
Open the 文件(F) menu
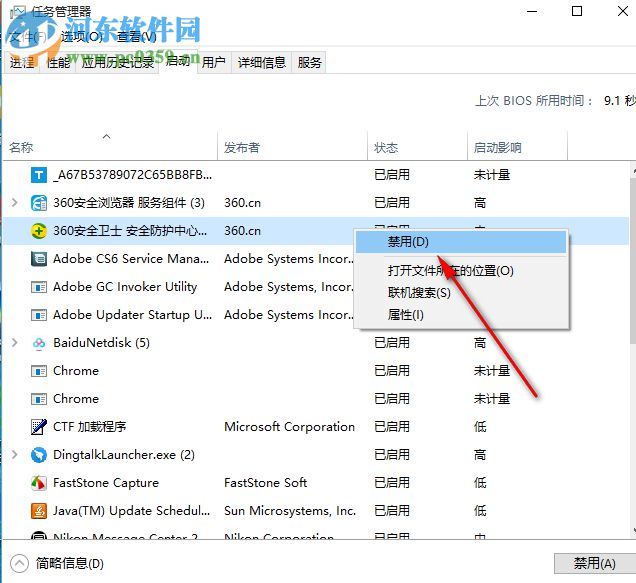tap(28, 37)
